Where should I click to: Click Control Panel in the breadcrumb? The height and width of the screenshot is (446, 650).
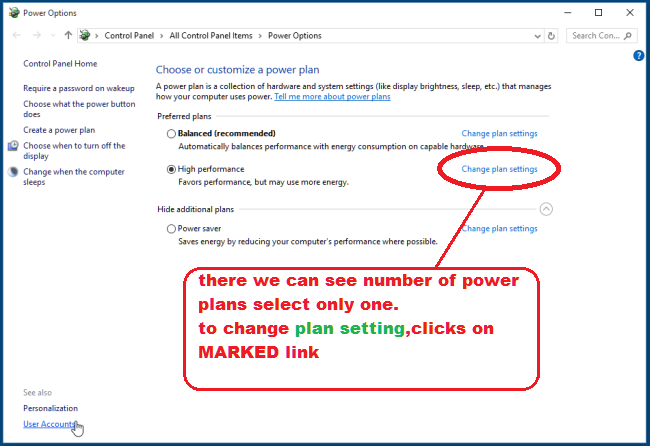[129, 36]
